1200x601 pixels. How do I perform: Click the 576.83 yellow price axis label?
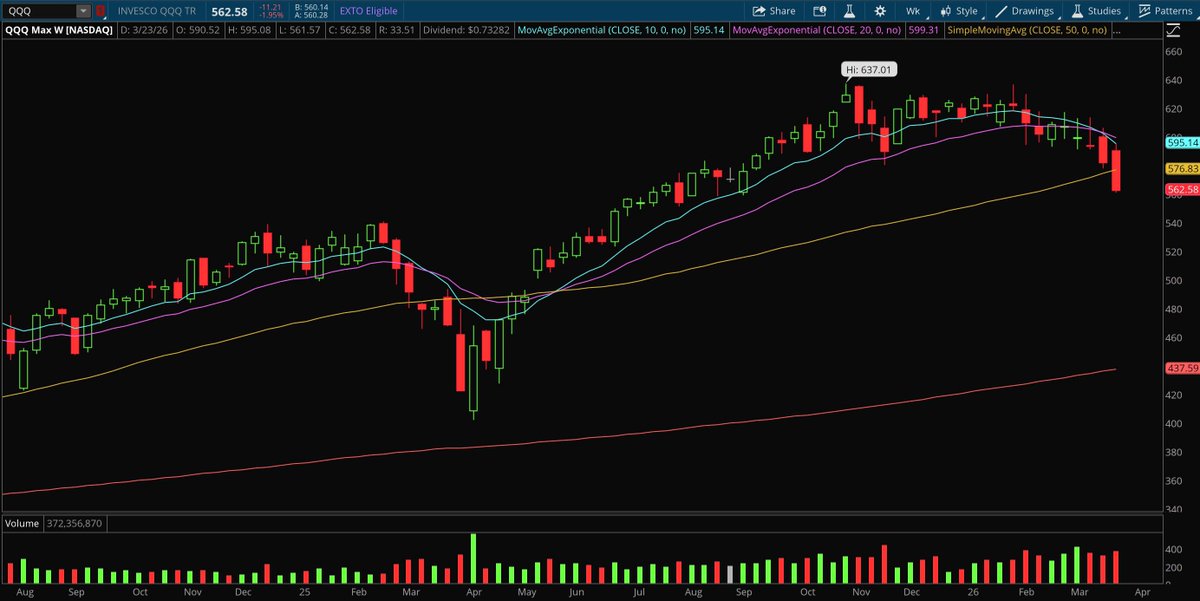(1182, 169)
